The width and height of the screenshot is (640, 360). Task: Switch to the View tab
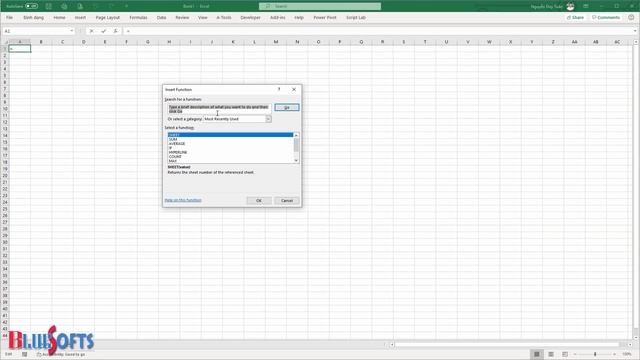click(202, 18)
